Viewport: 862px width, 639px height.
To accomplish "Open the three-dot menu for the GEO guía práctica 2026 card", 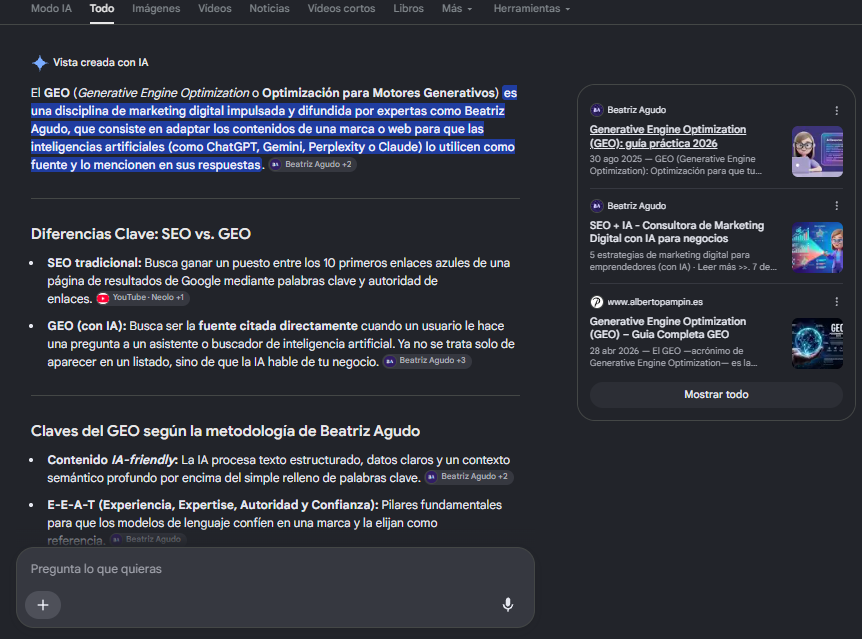I will pyautogui.click(x=836, y=111).
